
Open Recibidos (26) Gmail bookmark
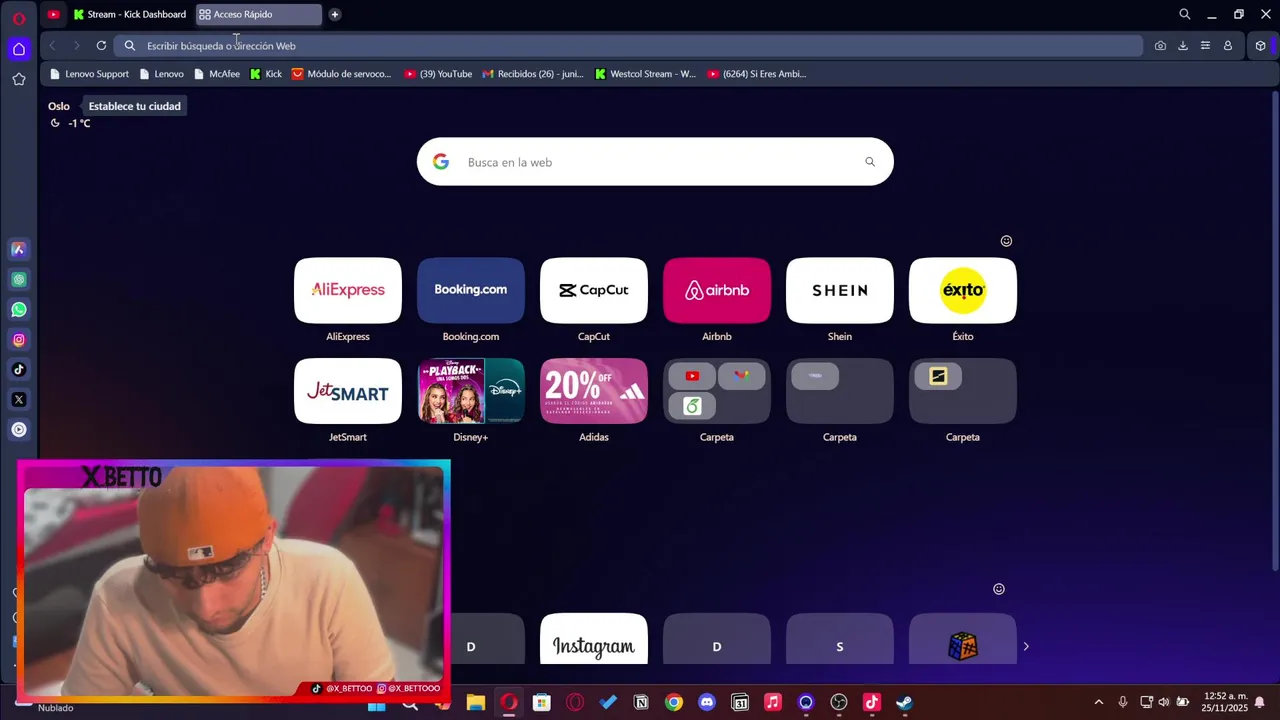(533, 74)
